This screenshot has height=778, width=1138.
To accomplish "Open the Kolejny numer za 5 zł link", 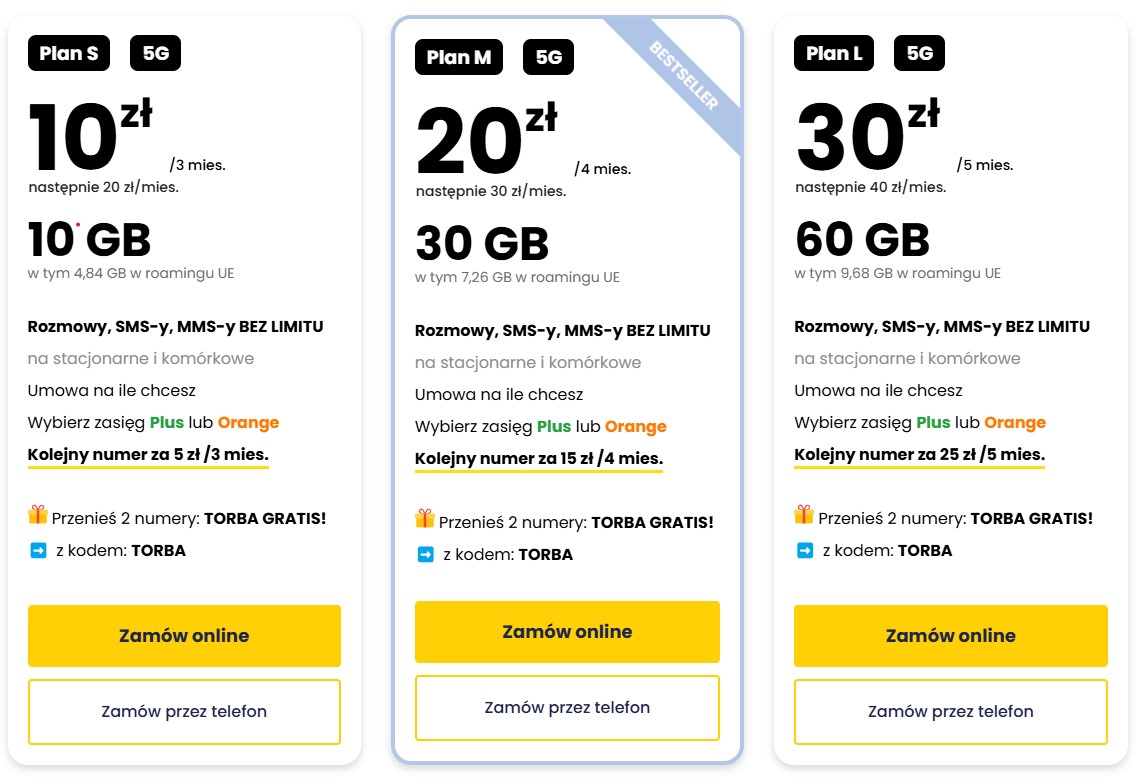I will (x=148, y=455).
